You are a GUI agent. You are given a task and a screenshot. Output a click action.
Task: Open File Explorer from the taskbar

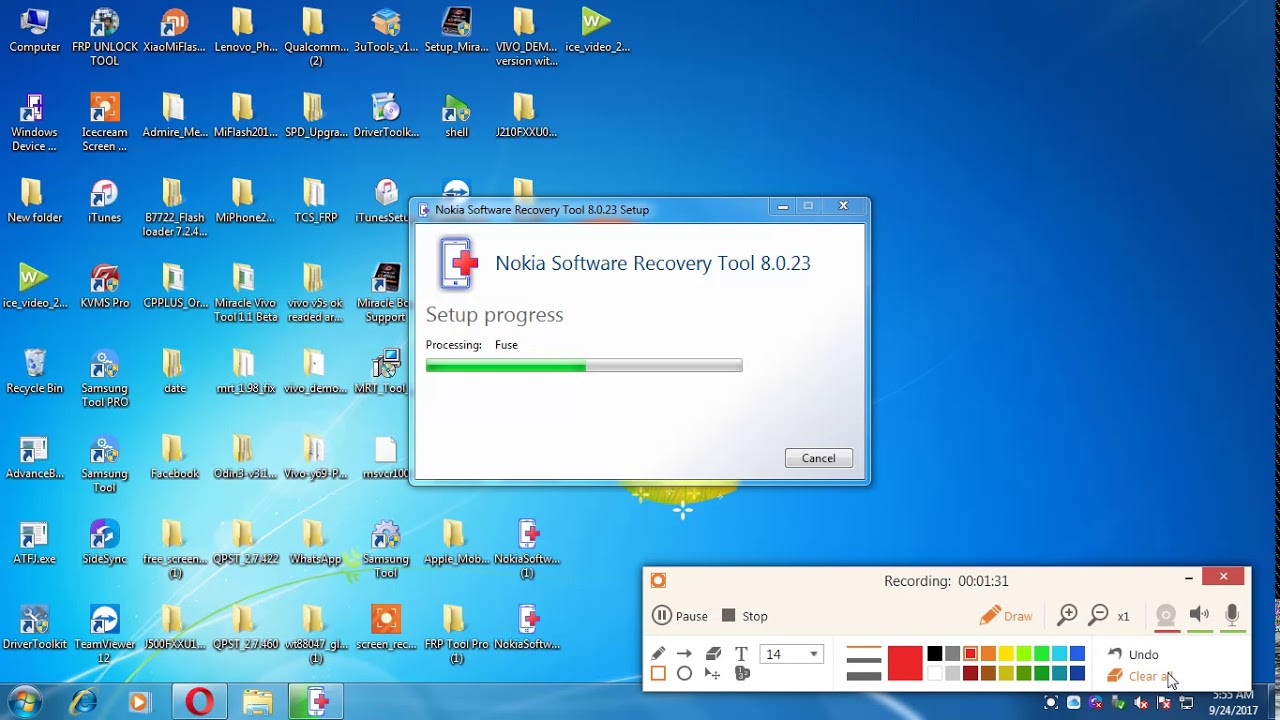[258, 703]
